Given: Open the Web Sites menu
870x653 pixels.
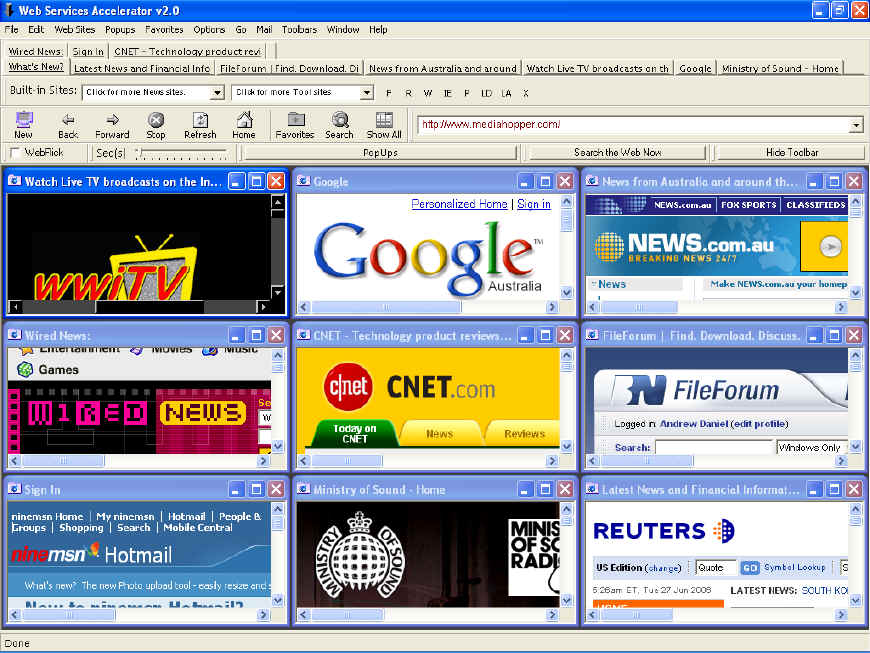Looking at the screenshot, I should pyautogui.click(x=74, y=29).
